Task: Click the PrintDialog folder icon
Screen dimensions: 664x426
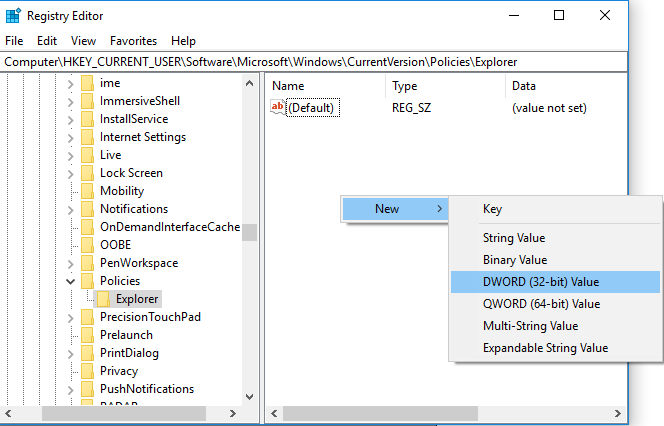Action: coord(87,353)
